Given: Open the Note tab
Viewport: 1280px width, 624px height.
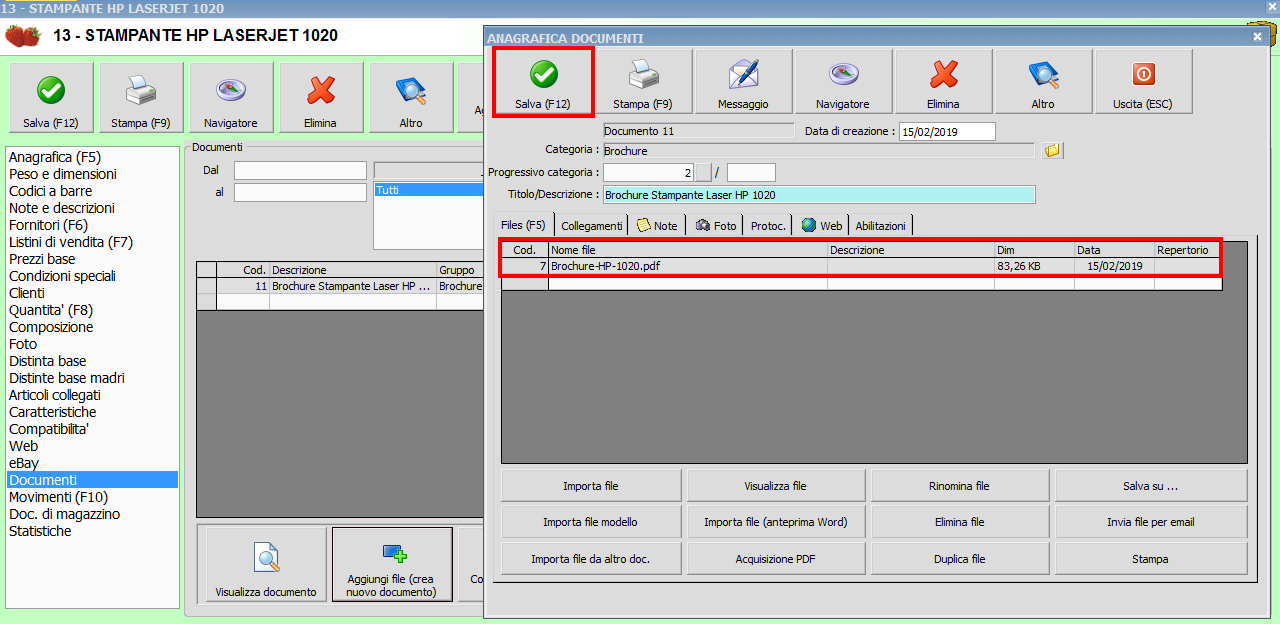Looking at the screenshot, I should click(x=657, y=226).
